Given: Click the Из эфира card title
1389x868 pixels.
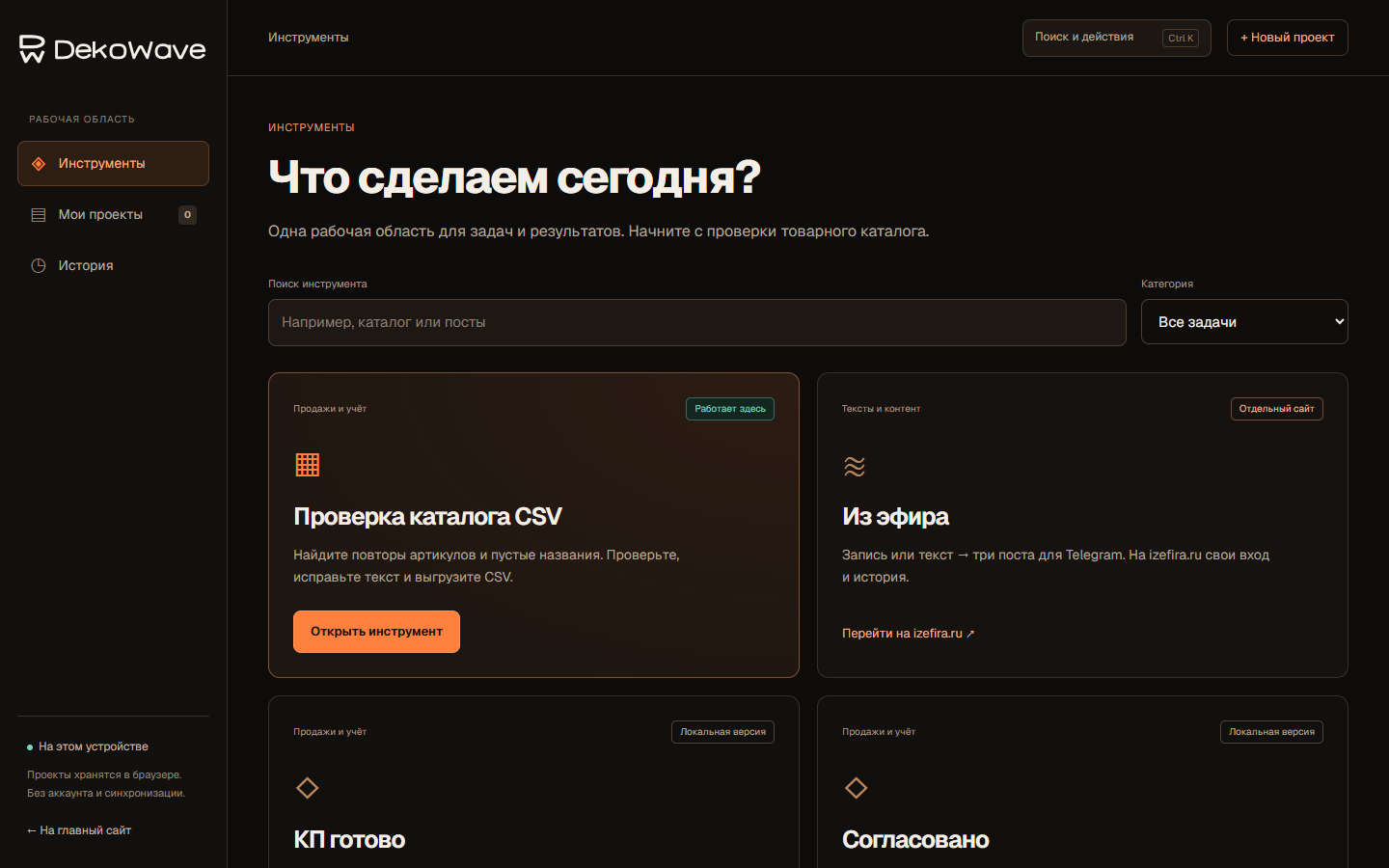Looking at the screenshot, I should (895, 517).
